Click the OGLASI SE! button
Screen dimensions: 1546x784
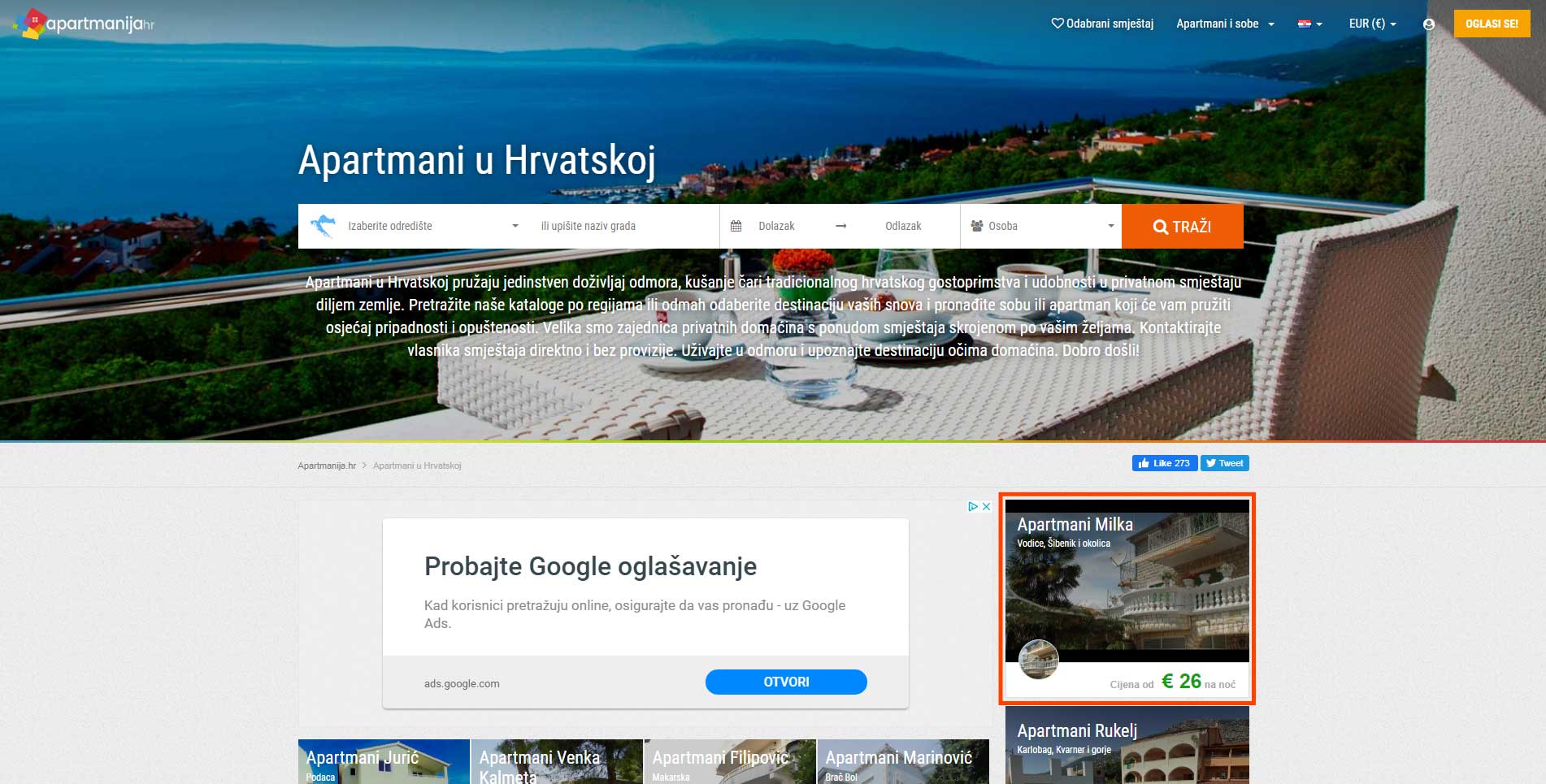(x=1492, y=24)
